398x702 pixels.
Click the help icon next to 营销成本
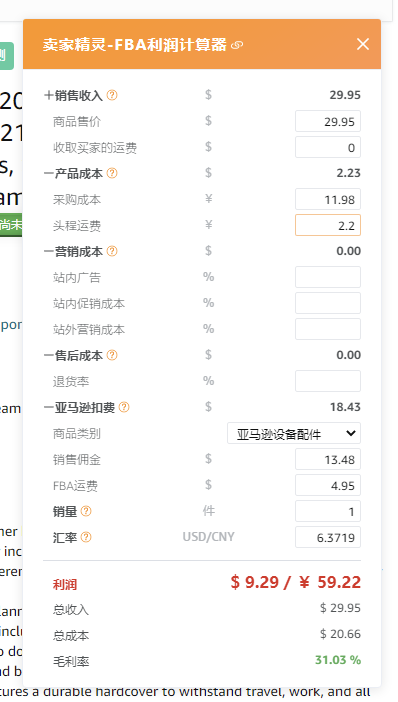tap(112, 251)
